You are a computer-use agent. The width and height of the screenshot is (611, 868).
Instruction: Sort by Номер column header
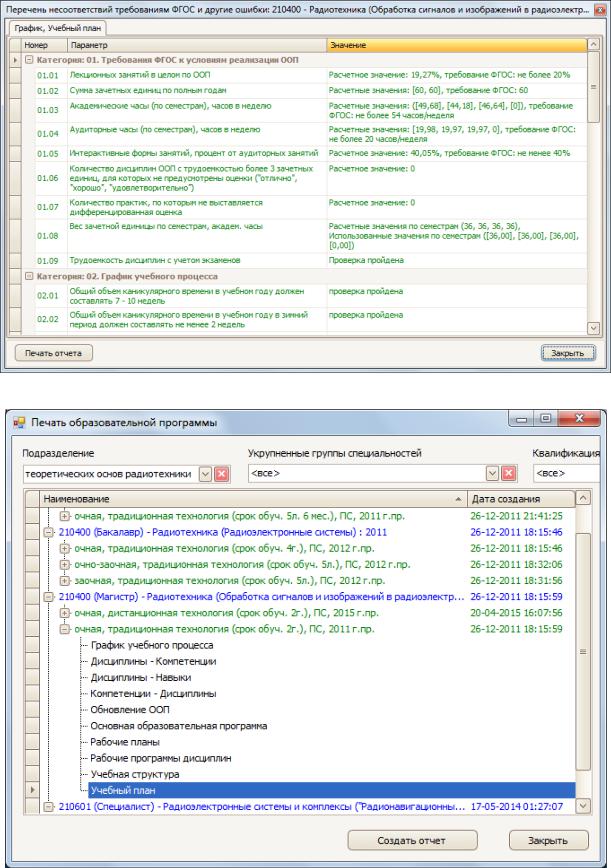44,45
